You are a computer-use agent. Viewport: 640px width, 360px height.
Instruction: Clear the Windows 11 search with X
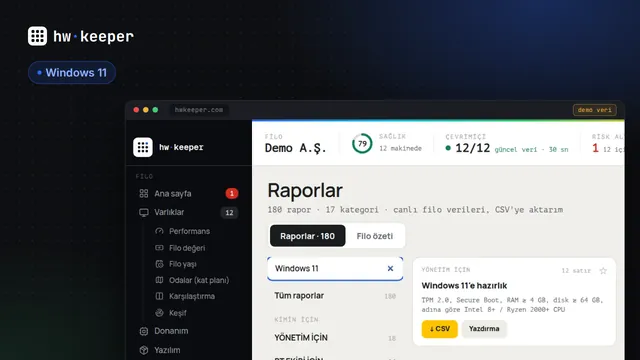390,269
